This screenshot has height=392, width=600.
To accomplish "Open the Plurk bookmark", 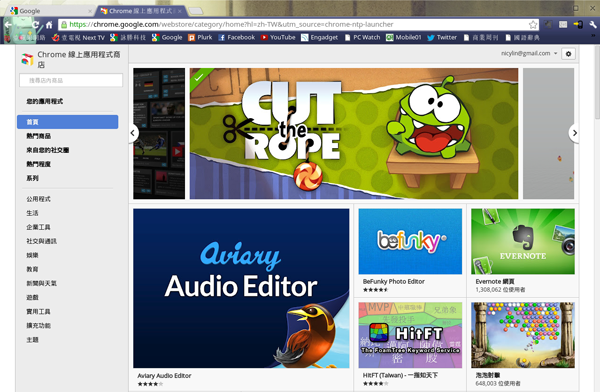I will (200, 38).
